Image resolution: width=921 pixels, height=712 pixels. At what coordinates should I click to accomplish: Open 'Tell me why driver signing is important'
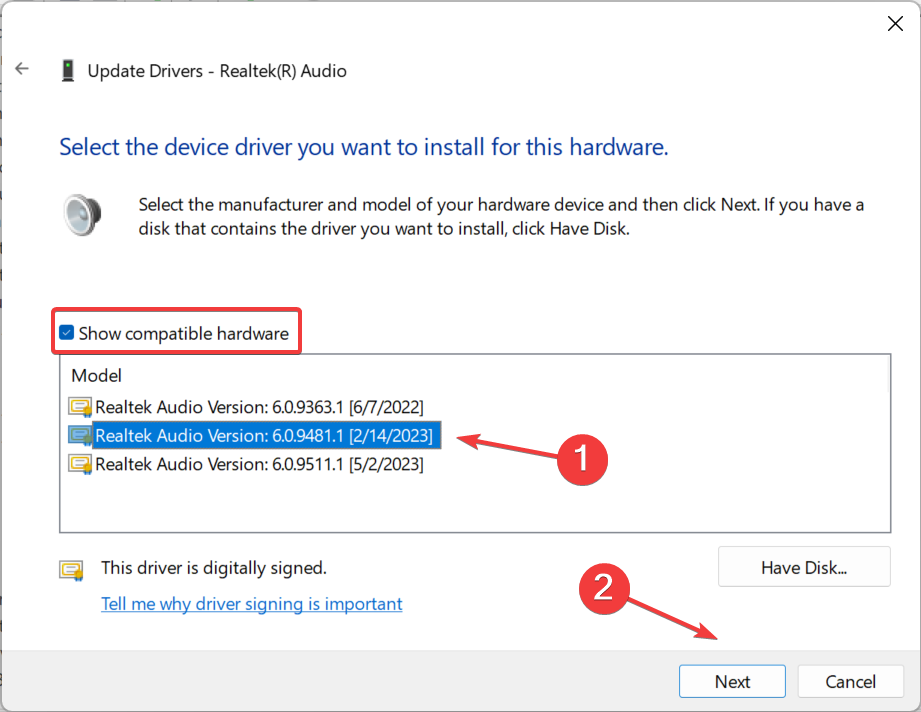[251, 604]
